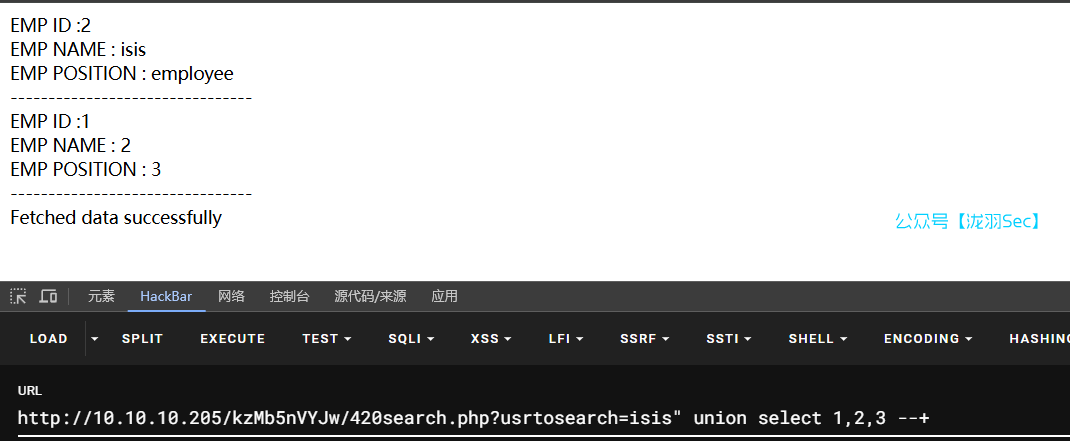This screenshot has width=1070, height=441.
Task: Open the SSTI dropdown menu
Action: (x=729, y=339)
